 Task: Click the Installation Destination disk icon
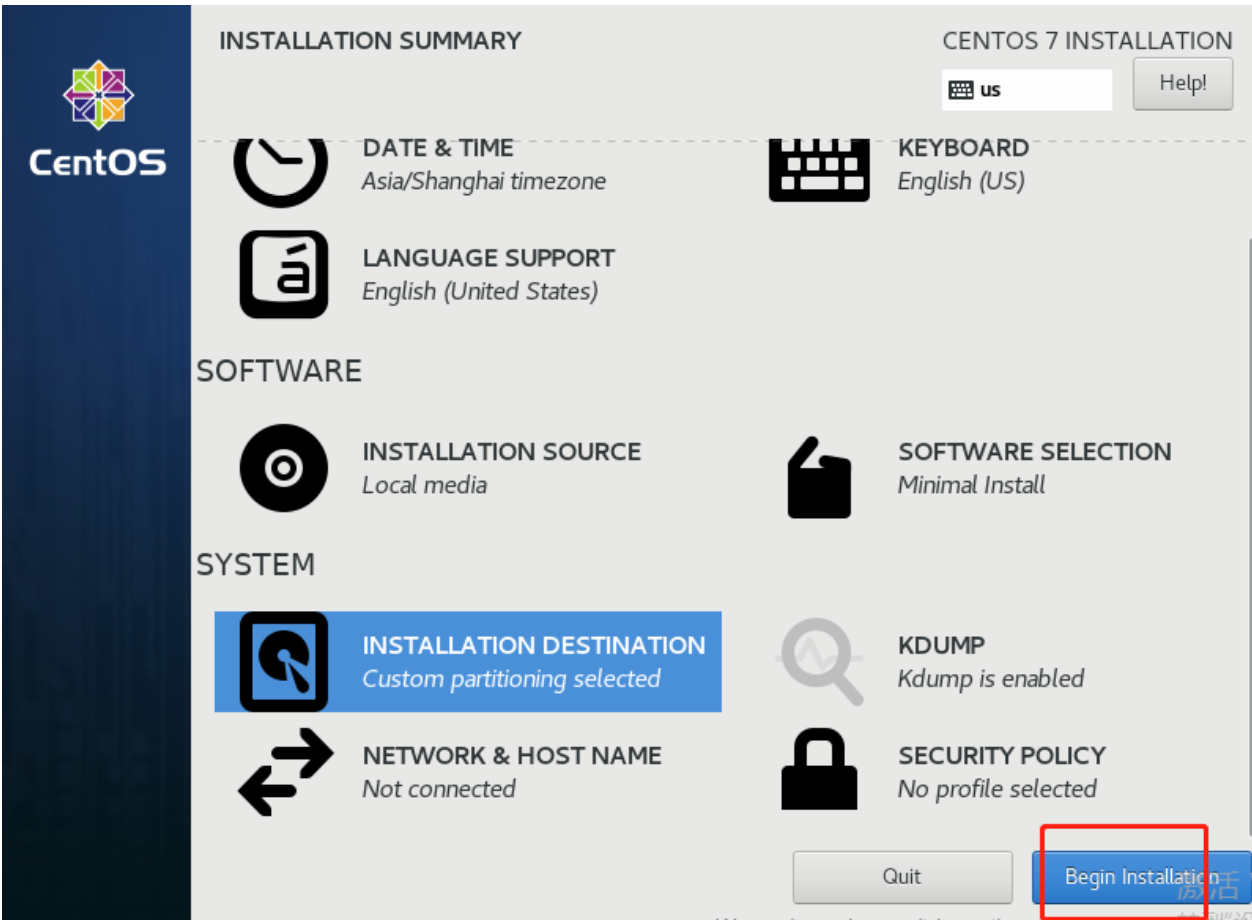(284, 661)
